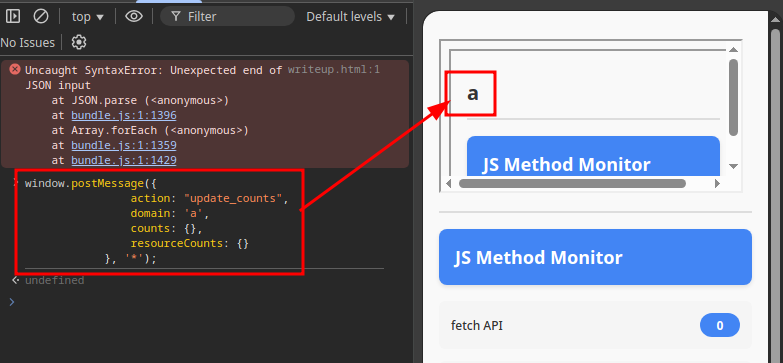Click the 'at Array.forEach (<anonymous>)' stack line
This screenshot has height=363, width=783.
click(x=150, y=130)
